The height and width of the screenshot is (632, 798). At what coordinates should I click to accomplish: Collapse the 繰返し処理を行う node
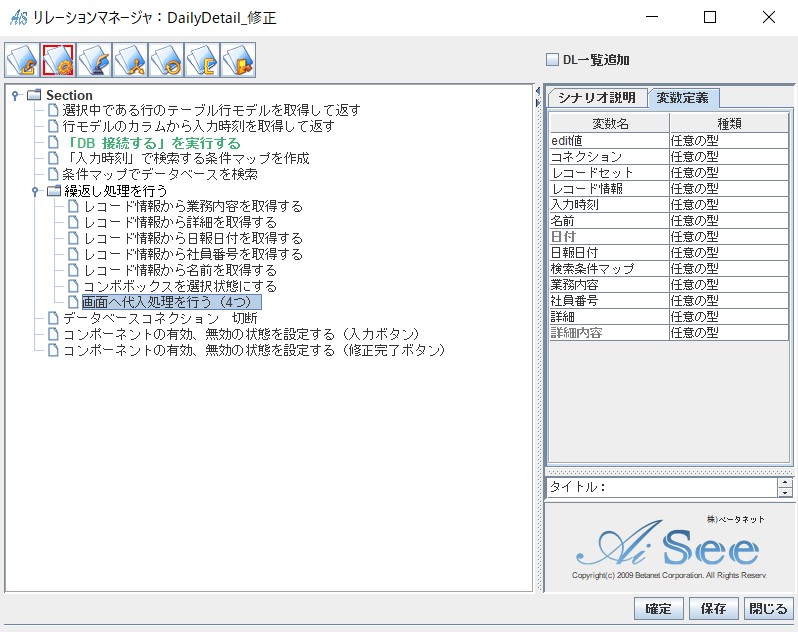point(35,191)
